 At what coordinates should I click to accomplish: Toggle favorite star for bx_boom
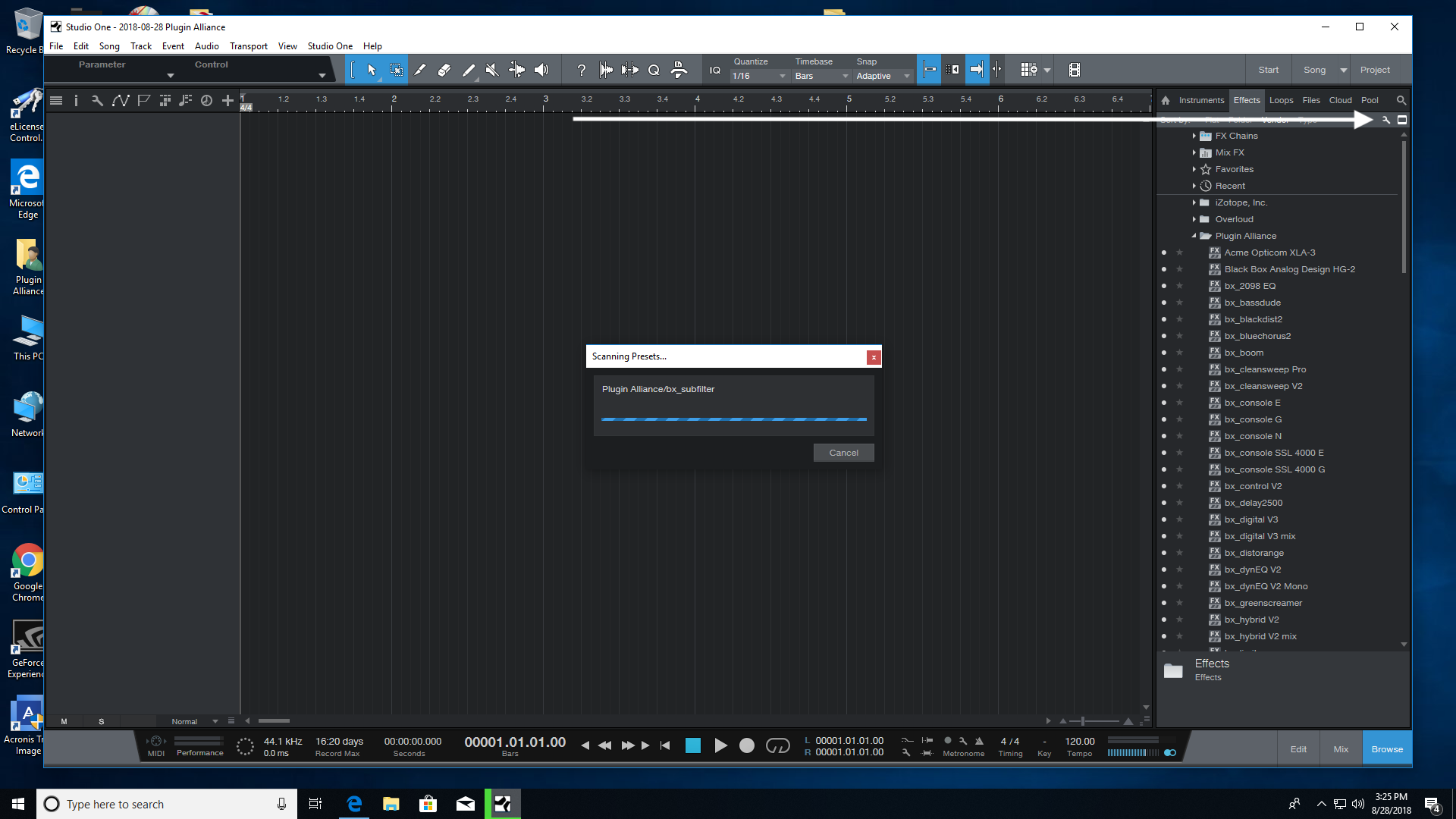[1179, 353]
